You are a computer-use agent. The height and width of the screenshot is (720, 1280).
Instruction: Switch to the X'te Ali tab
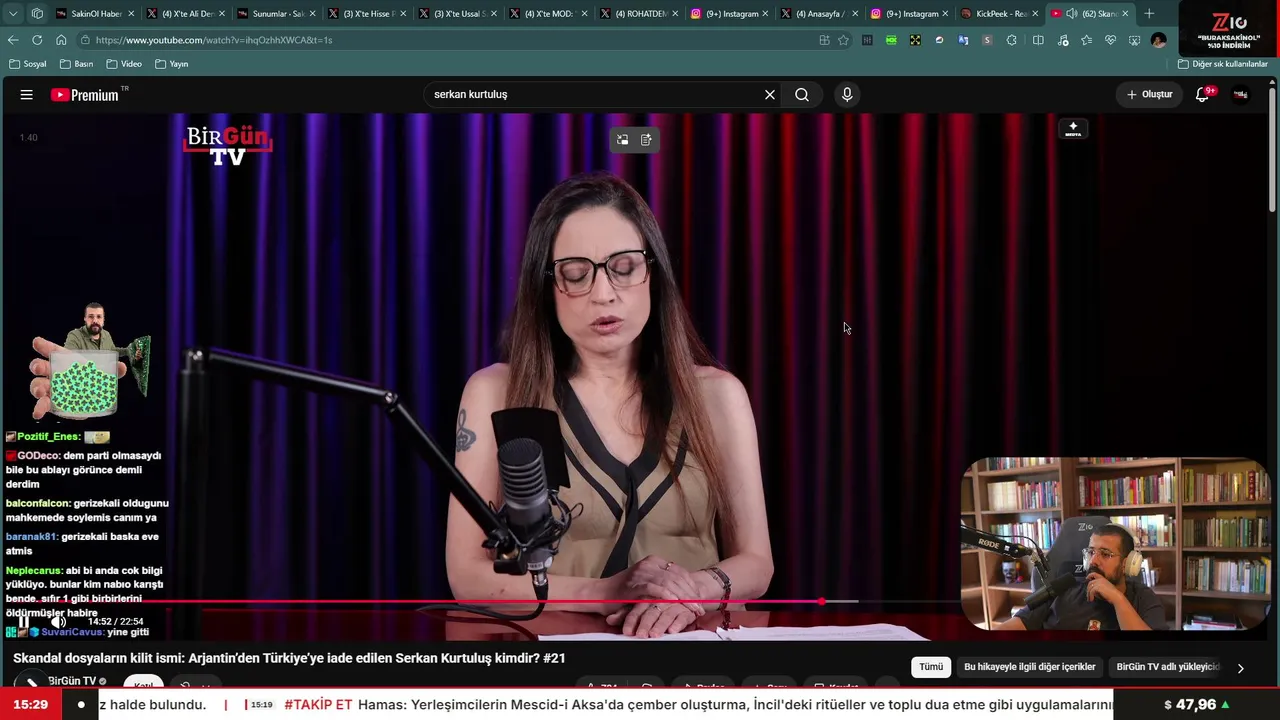coord(184,14)
